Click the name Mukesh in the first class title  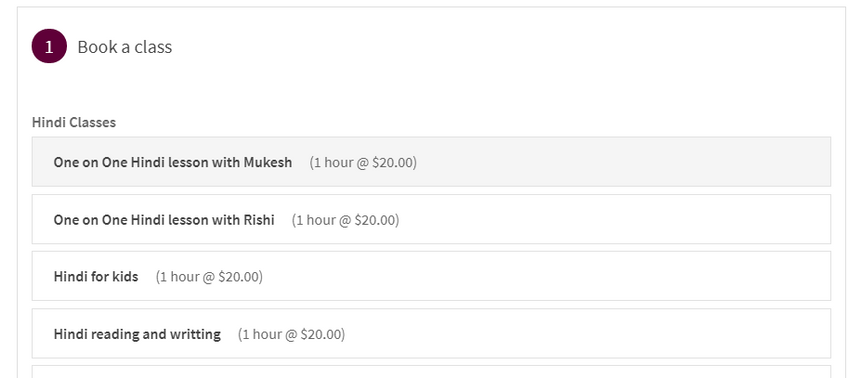[x=268, y=162]
